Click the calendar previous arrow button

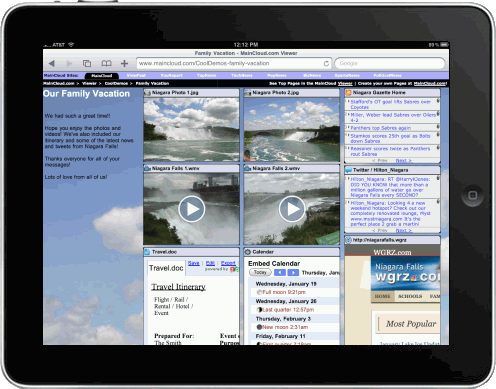280,273
